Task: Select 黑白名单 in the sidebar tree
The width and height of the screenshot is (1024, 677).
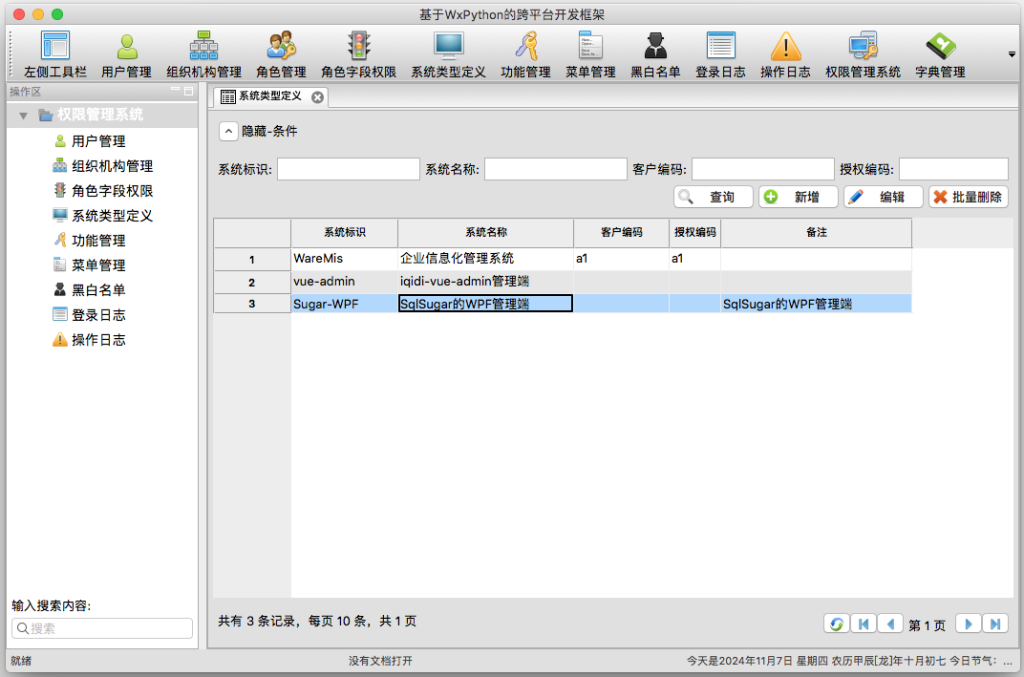Action: [x=98, y=290]
